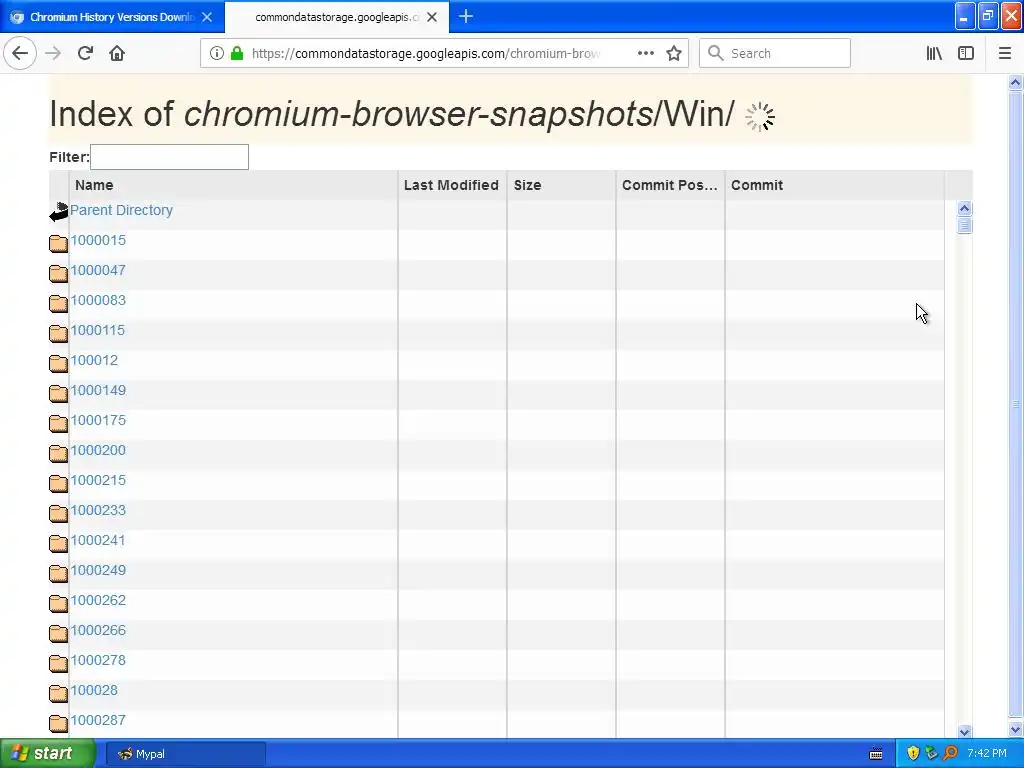
Task: Click the folder icon beside 1000200
Action: 59,454
